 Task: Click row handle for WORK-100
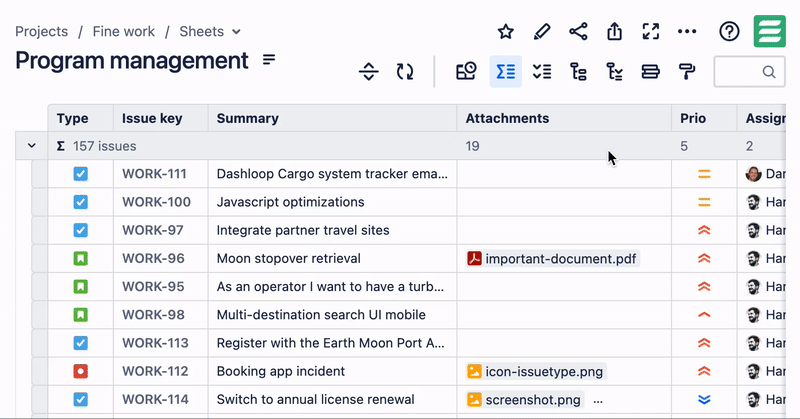coord(40,202)
